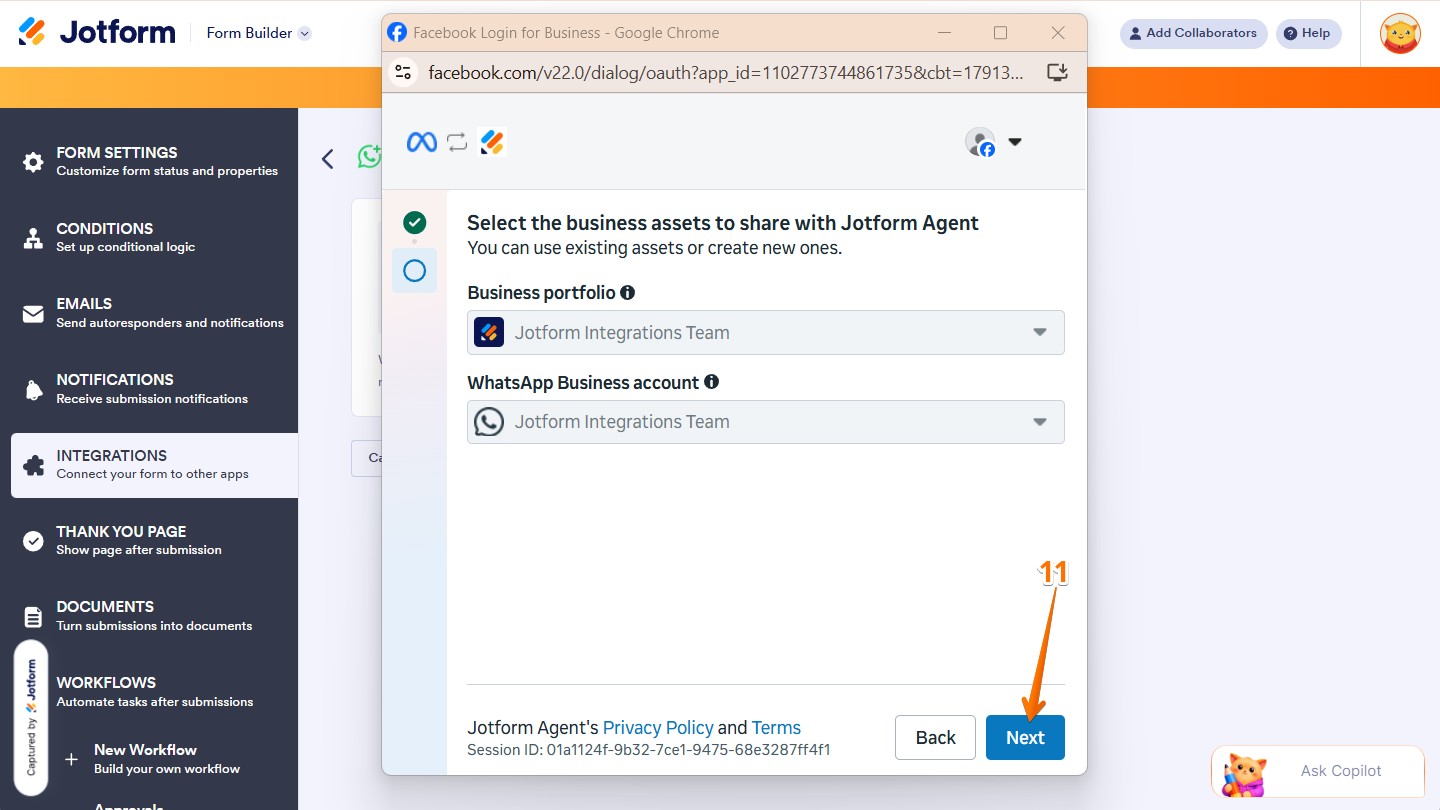Open the Business portfolio dropdown
1440x810 pixels.
coord(766,333)
